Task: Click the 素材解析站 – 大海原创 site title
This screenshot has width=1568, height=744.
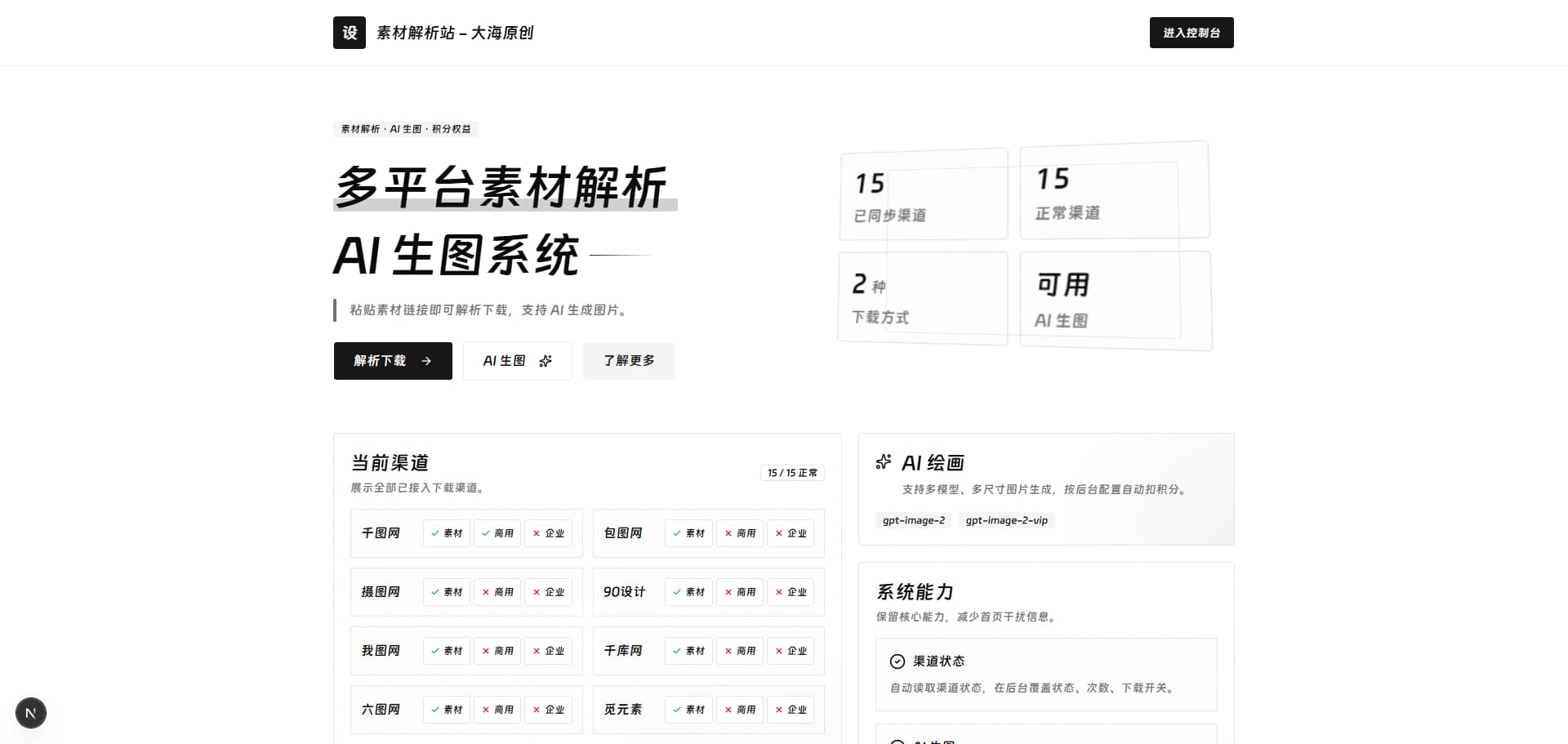Action: tap(455, 33)
